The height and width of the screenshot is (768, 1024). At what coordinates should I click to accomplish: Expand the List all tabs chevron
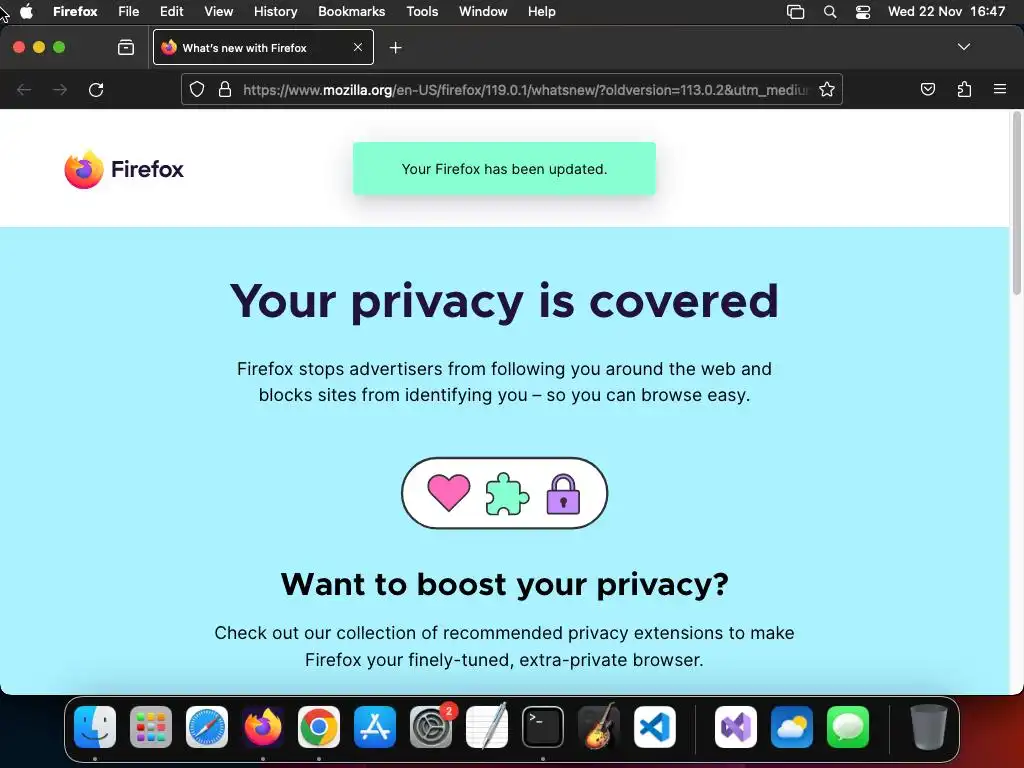click(x=963, y=47)
